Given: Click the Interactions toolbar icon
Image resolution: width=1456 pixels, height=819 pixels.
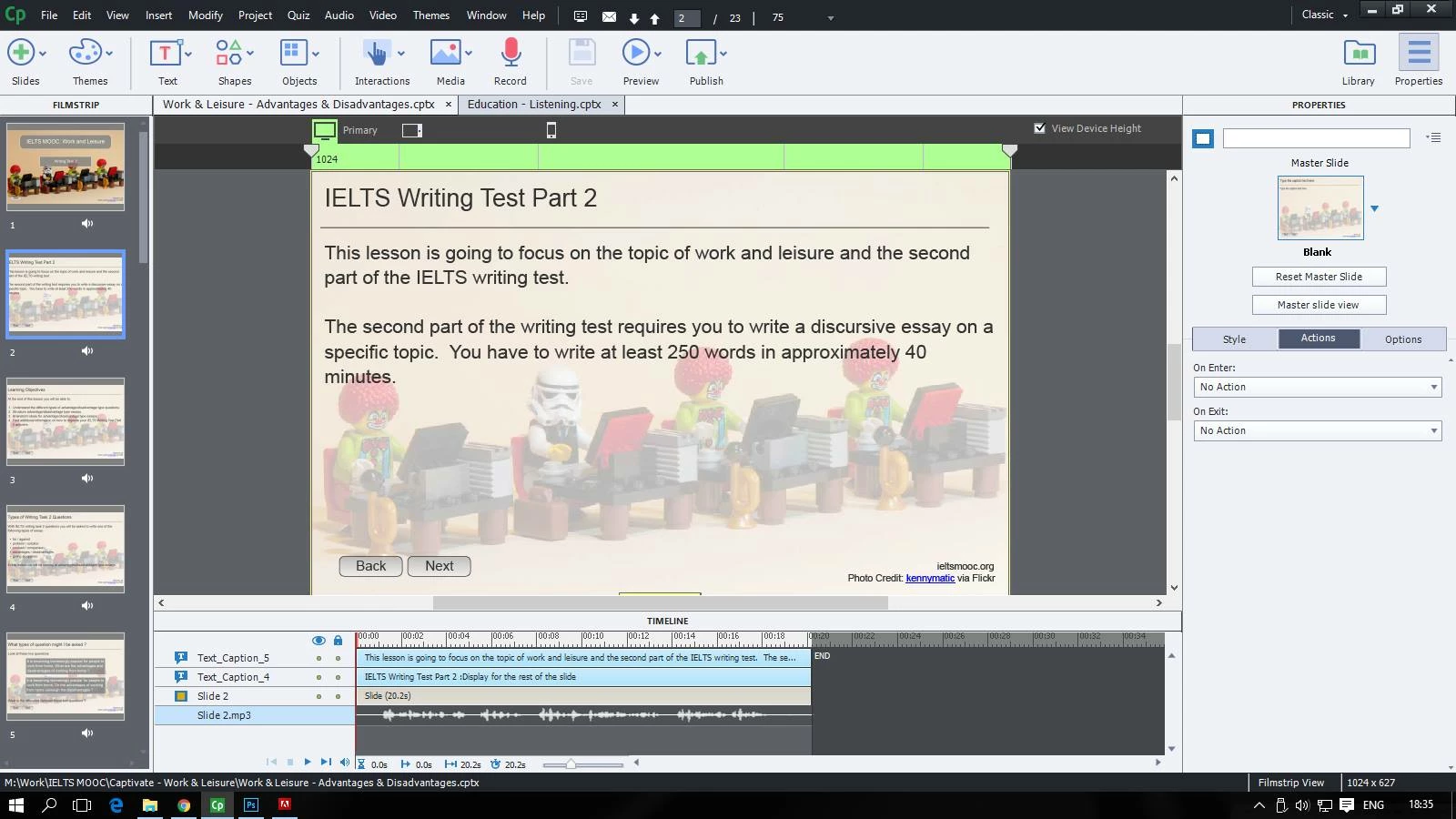Looking at the screenshot, I should (377, 53).
